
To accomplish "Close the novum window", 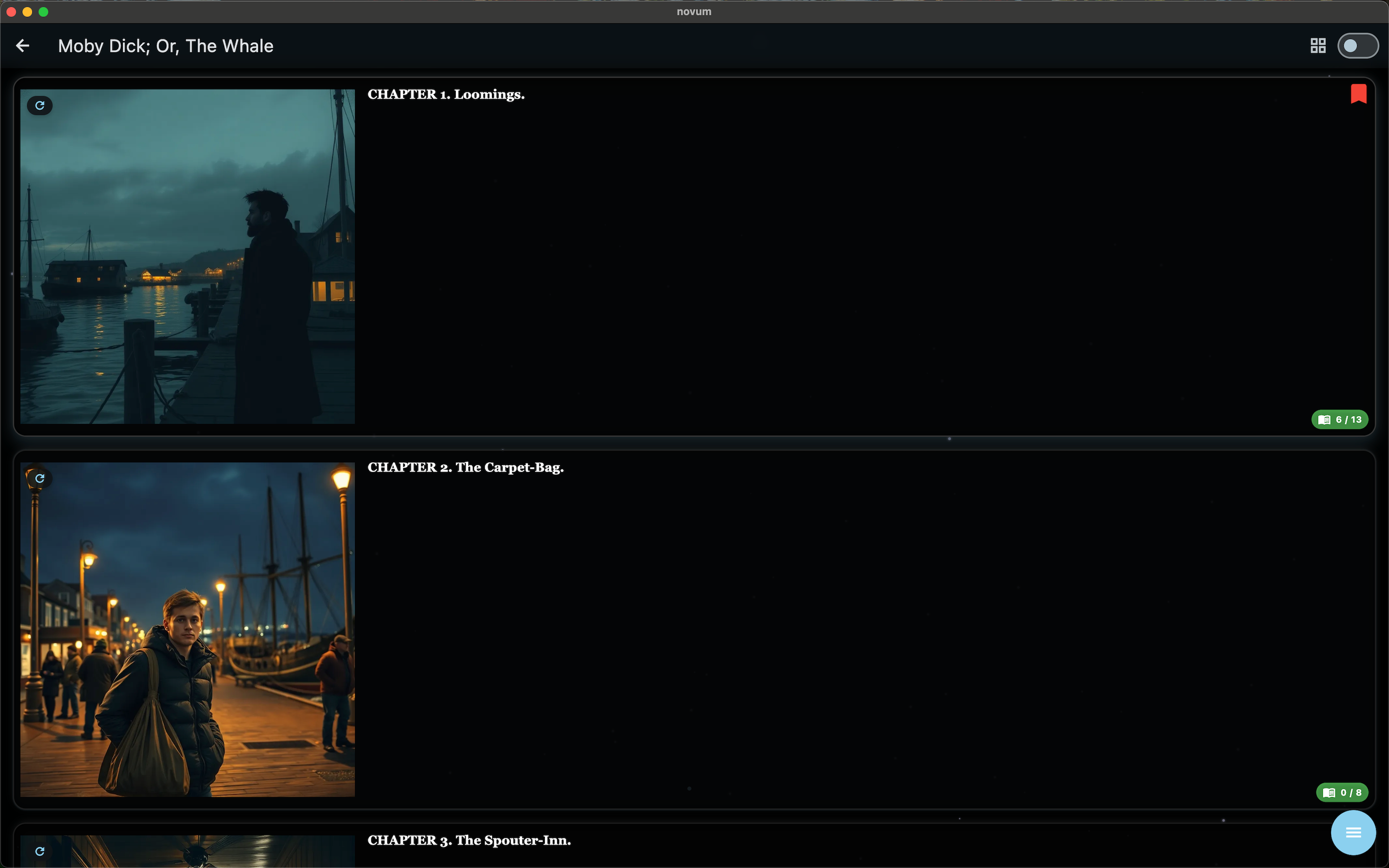I will coord(11,12).
